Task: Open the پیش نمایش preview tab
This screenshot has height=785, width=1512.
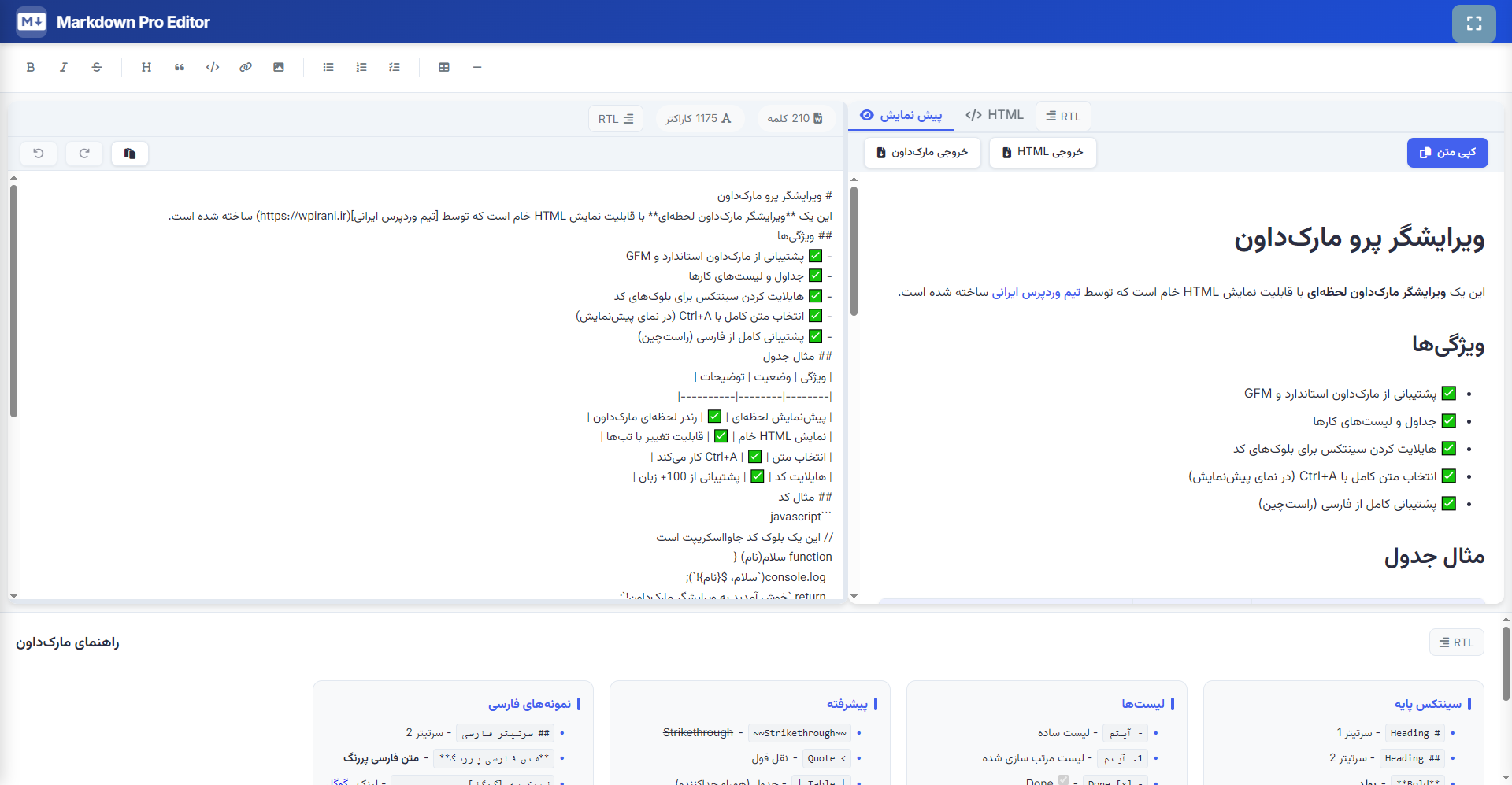Action: click(x=900, y=116)
